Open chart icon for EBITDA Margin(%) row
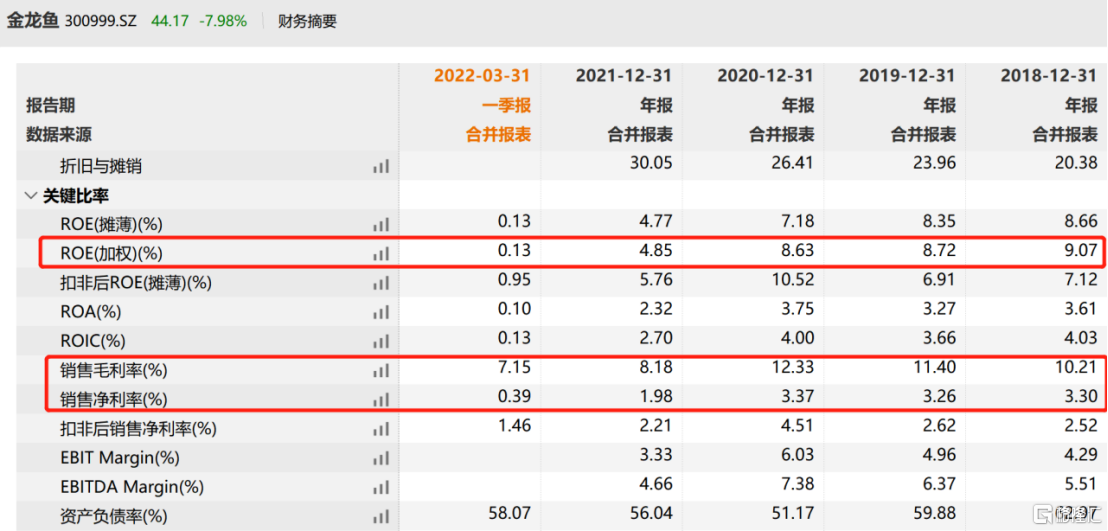The image size is (1108, 531). pos(381,487)
